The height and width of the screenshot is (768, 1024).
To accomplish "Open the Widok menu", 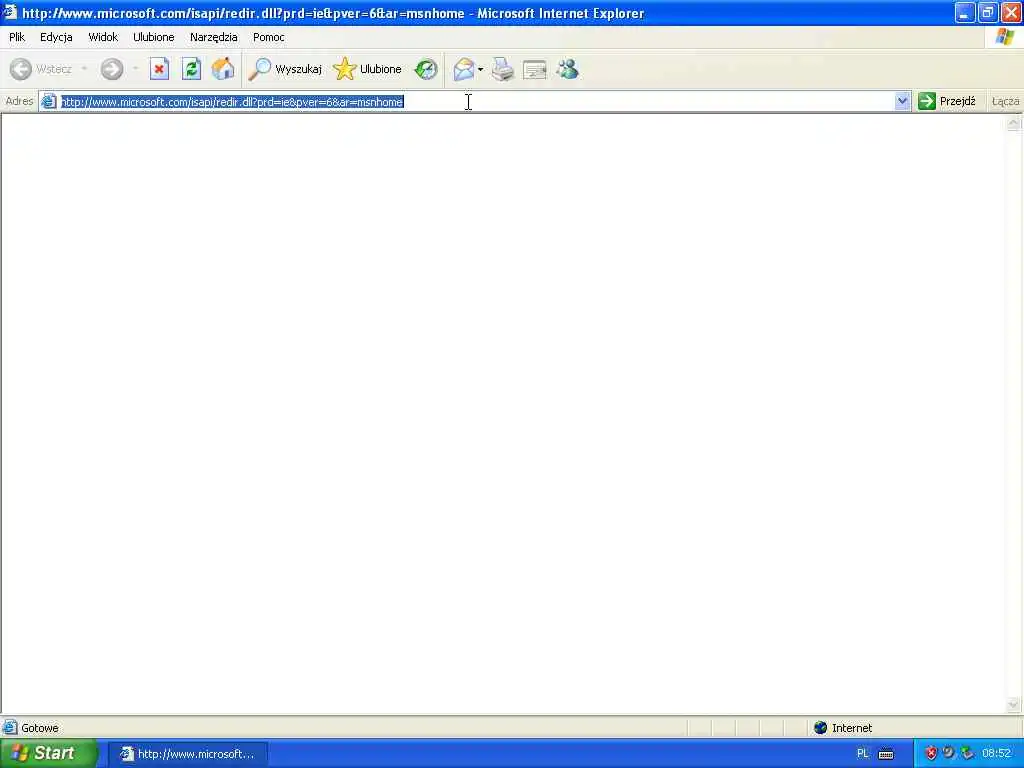I will [x=103, y=37].
